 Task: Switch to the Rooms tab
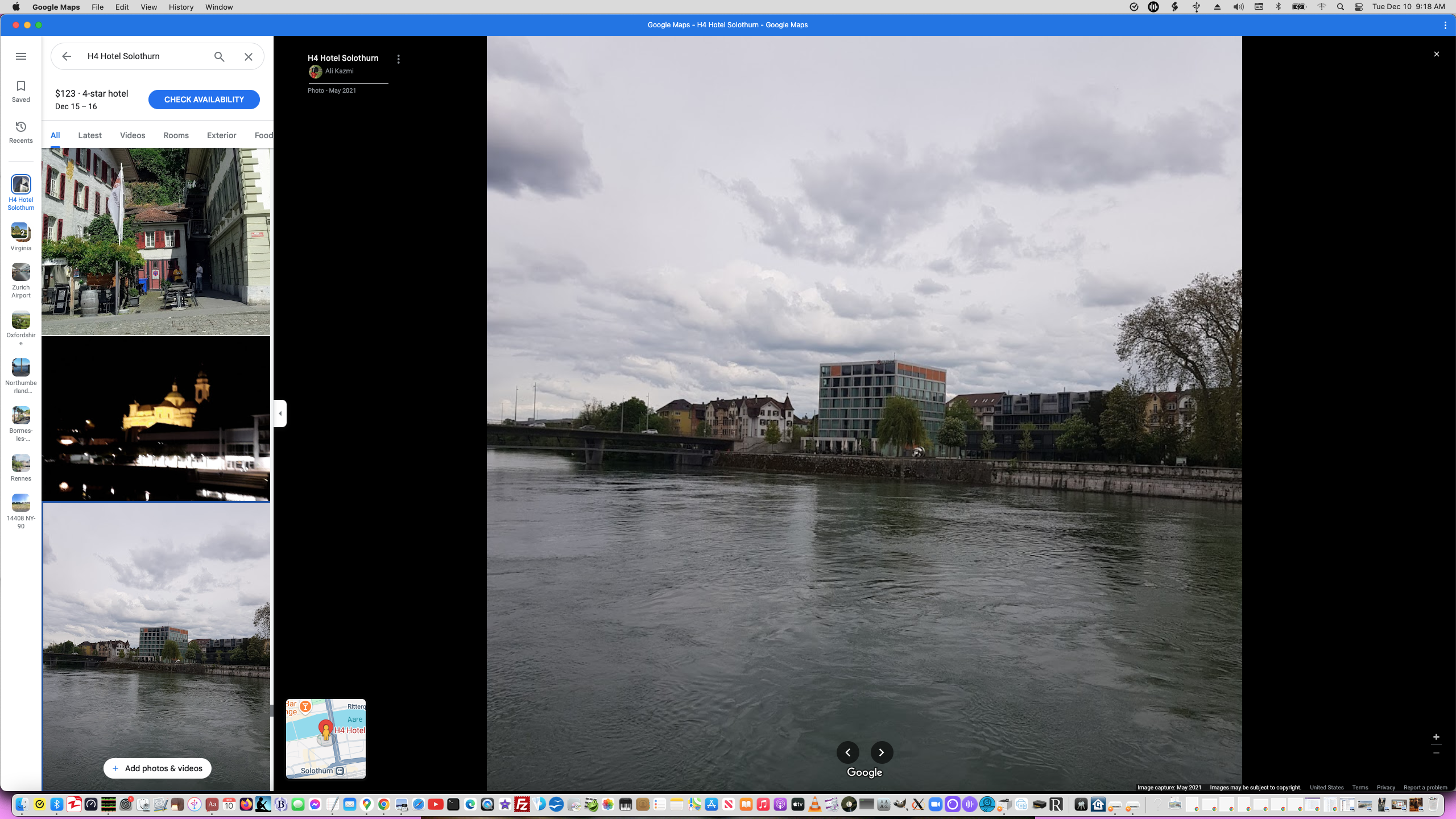[176, 135]
